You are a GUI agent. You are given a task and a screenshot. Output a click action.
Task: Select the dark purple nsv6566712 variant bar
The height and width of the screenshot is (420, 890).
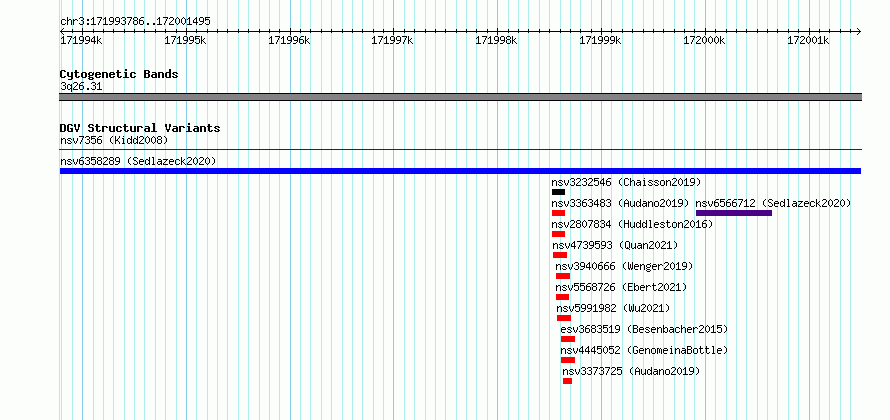(x=733, y=213)
